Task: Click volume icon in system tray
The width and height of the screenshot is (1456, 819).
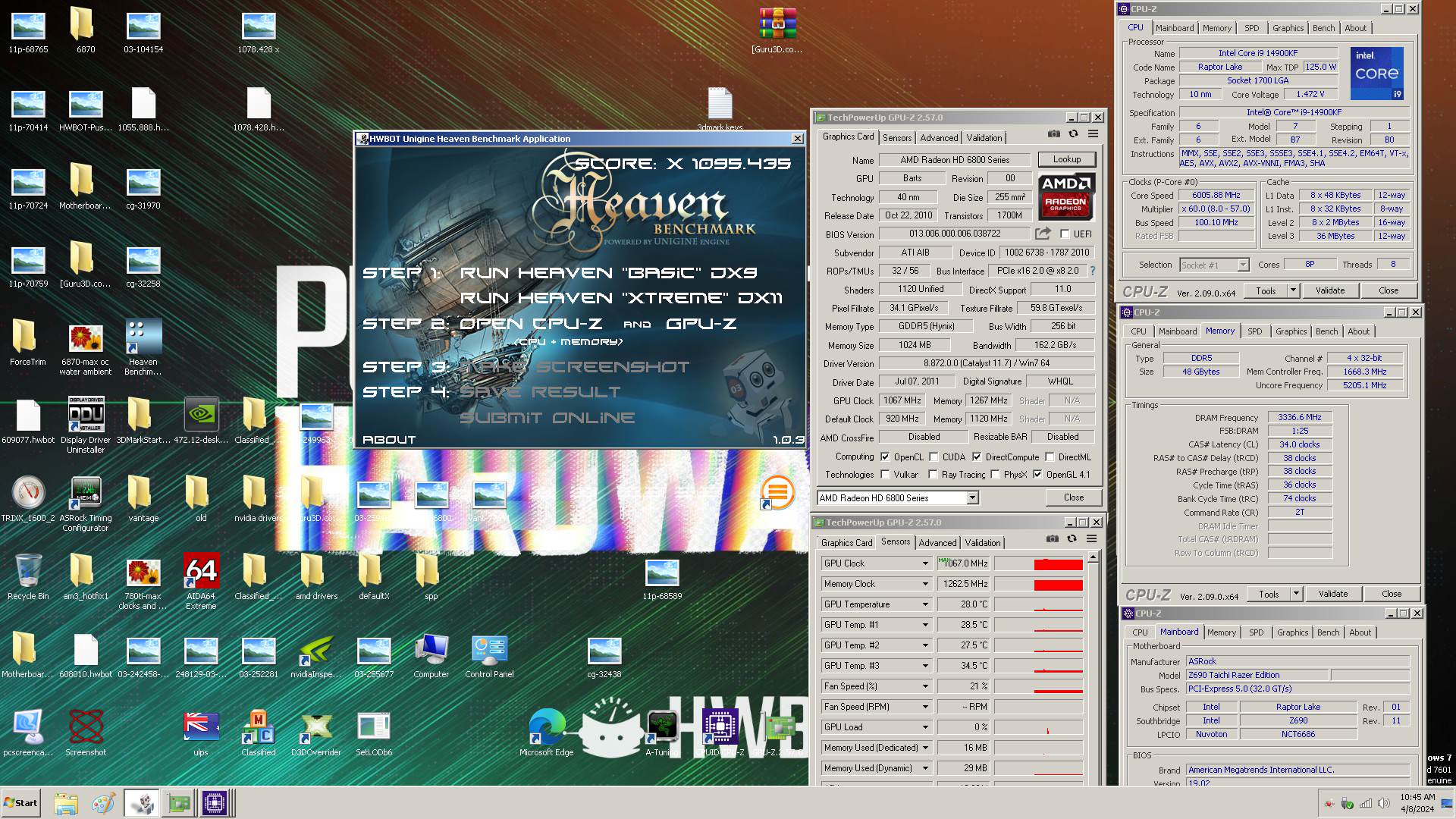Action: click(x=1383, y=803)
